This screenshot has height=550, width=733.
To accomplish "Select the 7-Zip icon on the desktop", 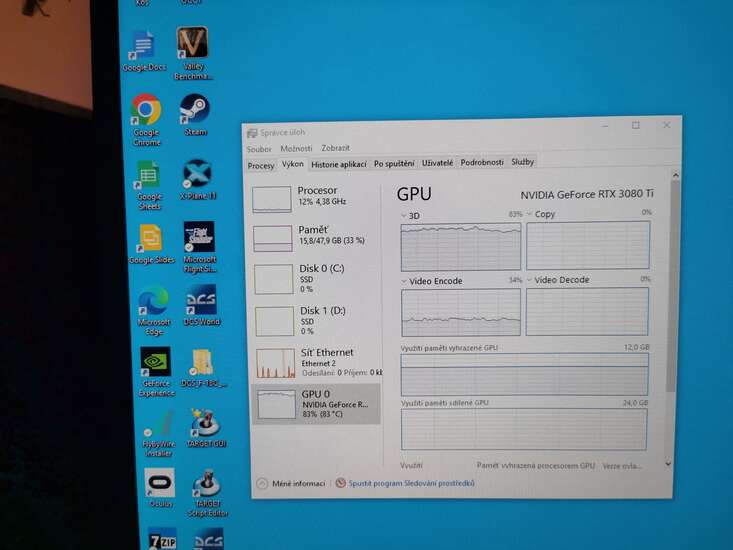I will [x=163, y=538].
